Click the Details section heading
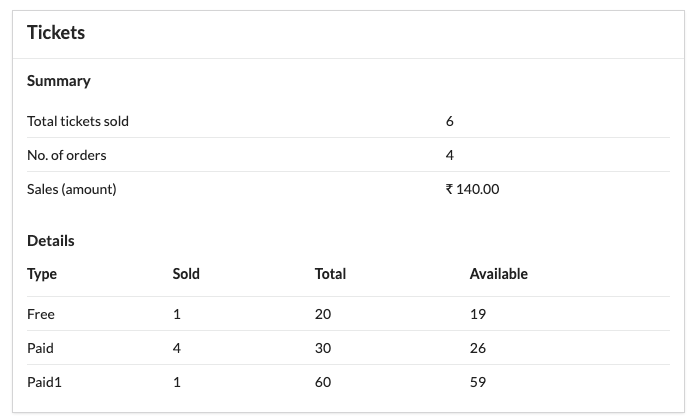Image resolution: width=697 pixels, height=419 pixels. [x=50, y=241]
